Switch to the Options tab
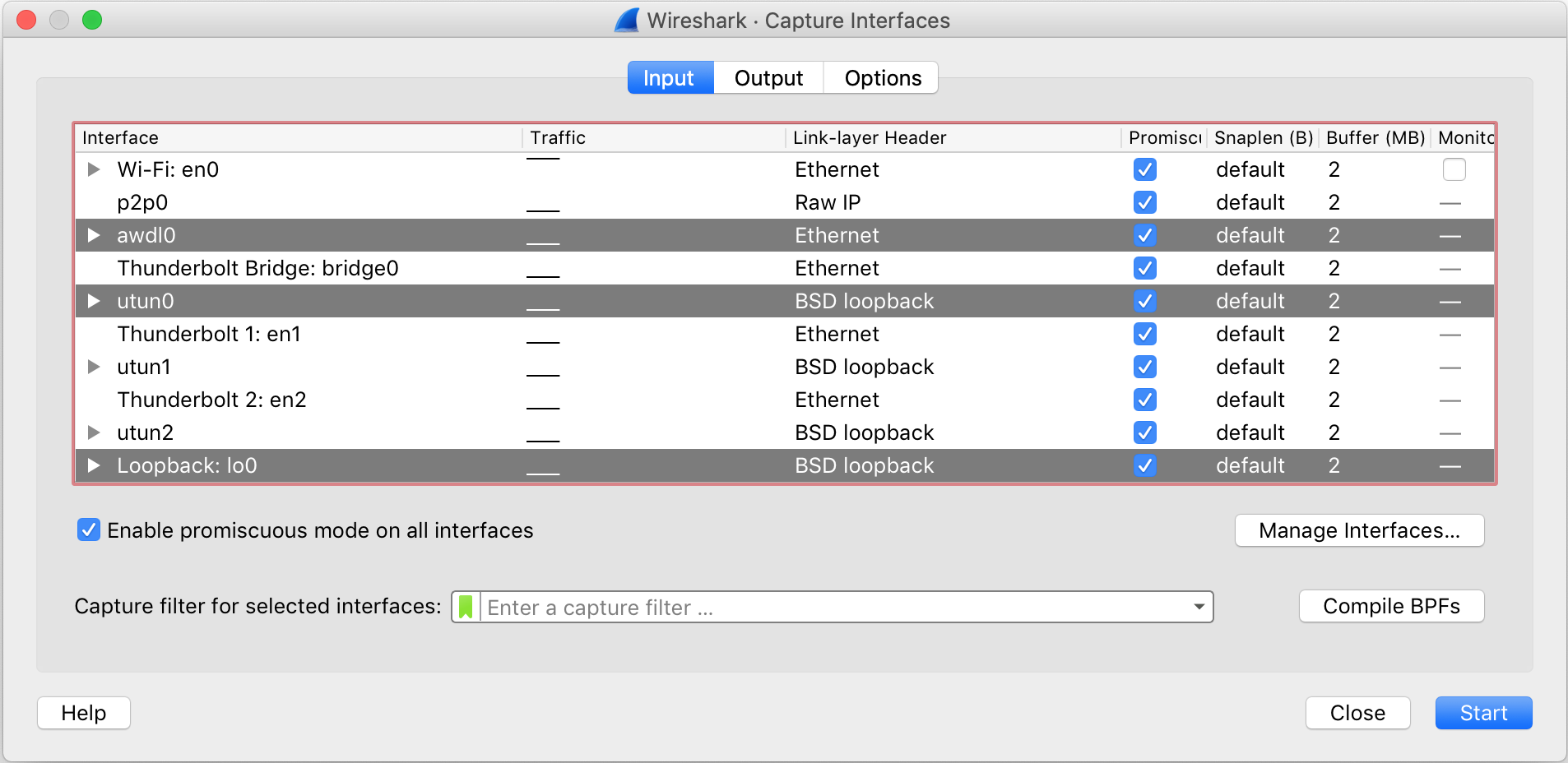 (x=882, y=78)
